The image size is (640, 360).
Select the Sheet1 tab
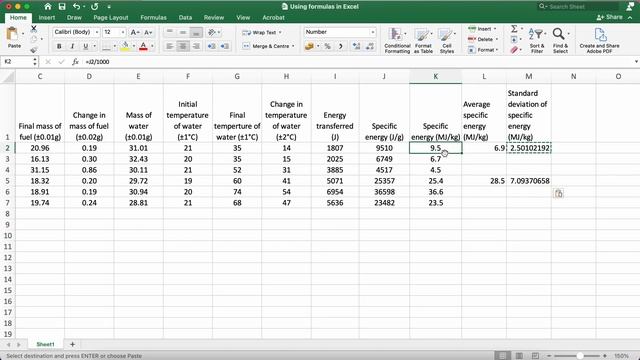coord(45,344)
